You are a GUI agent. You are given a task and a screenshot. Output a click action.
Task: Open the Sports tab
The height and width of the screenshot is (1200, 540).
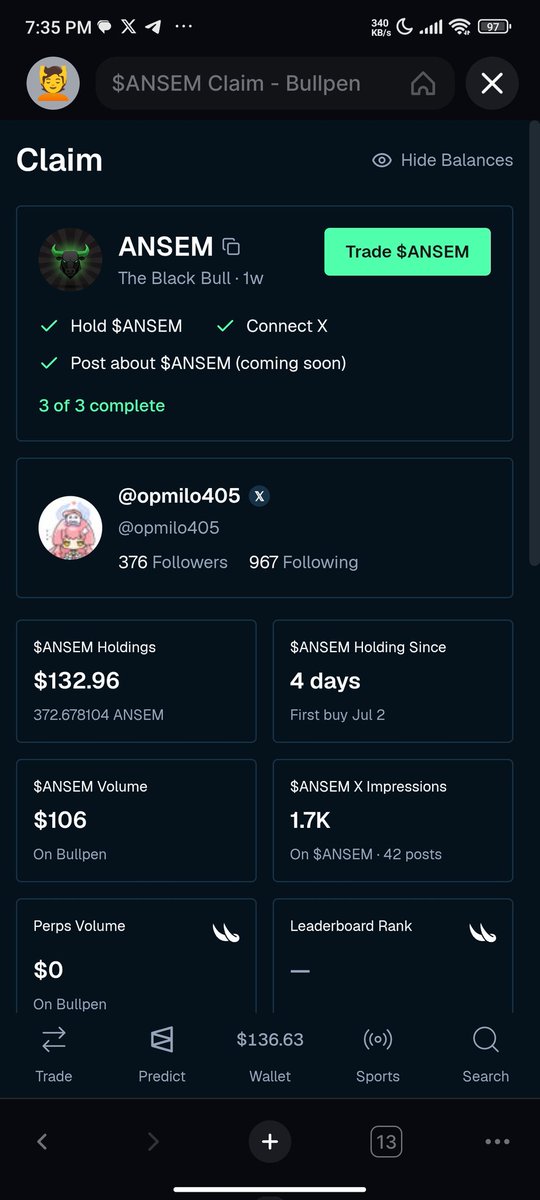(378, 1054)
